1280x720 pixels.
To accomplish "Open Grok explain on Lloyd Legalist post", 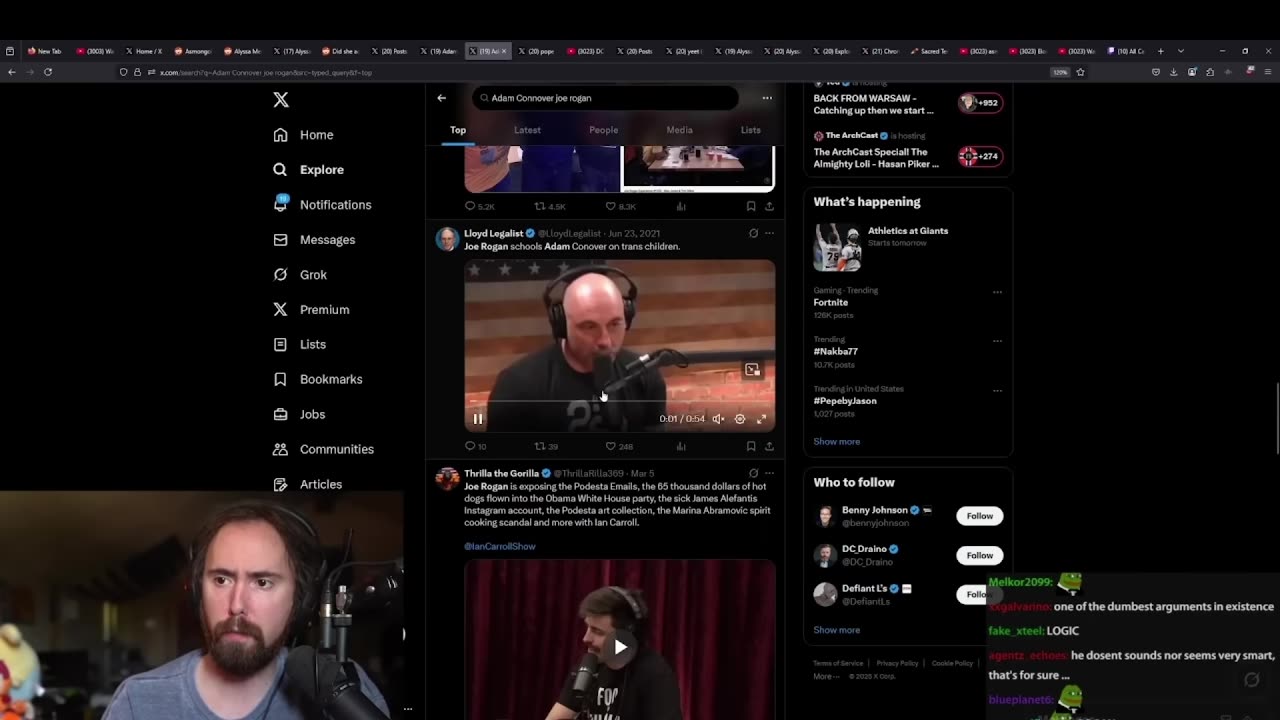I will pos(753,233).
